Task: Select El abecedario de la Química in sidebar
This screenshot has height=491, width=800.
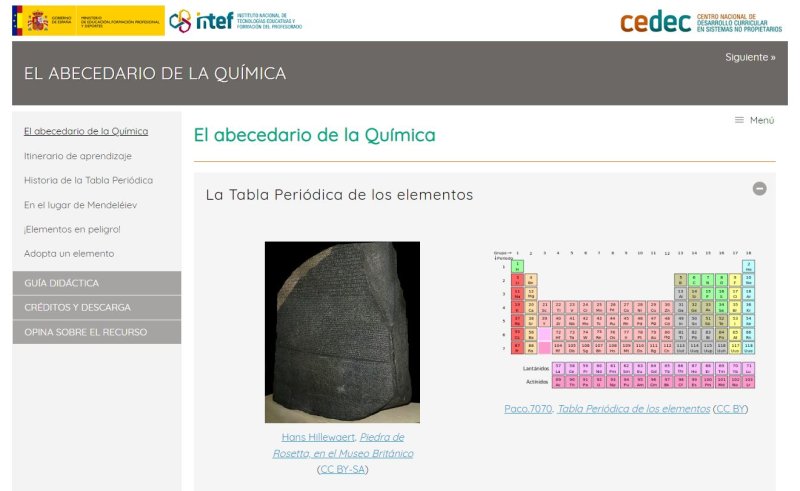Action: (86, 131)
